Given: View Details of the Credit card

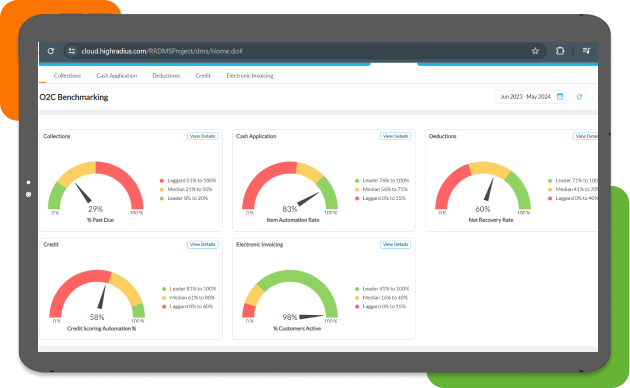Looking at the screenshot, I should (202, 245).
